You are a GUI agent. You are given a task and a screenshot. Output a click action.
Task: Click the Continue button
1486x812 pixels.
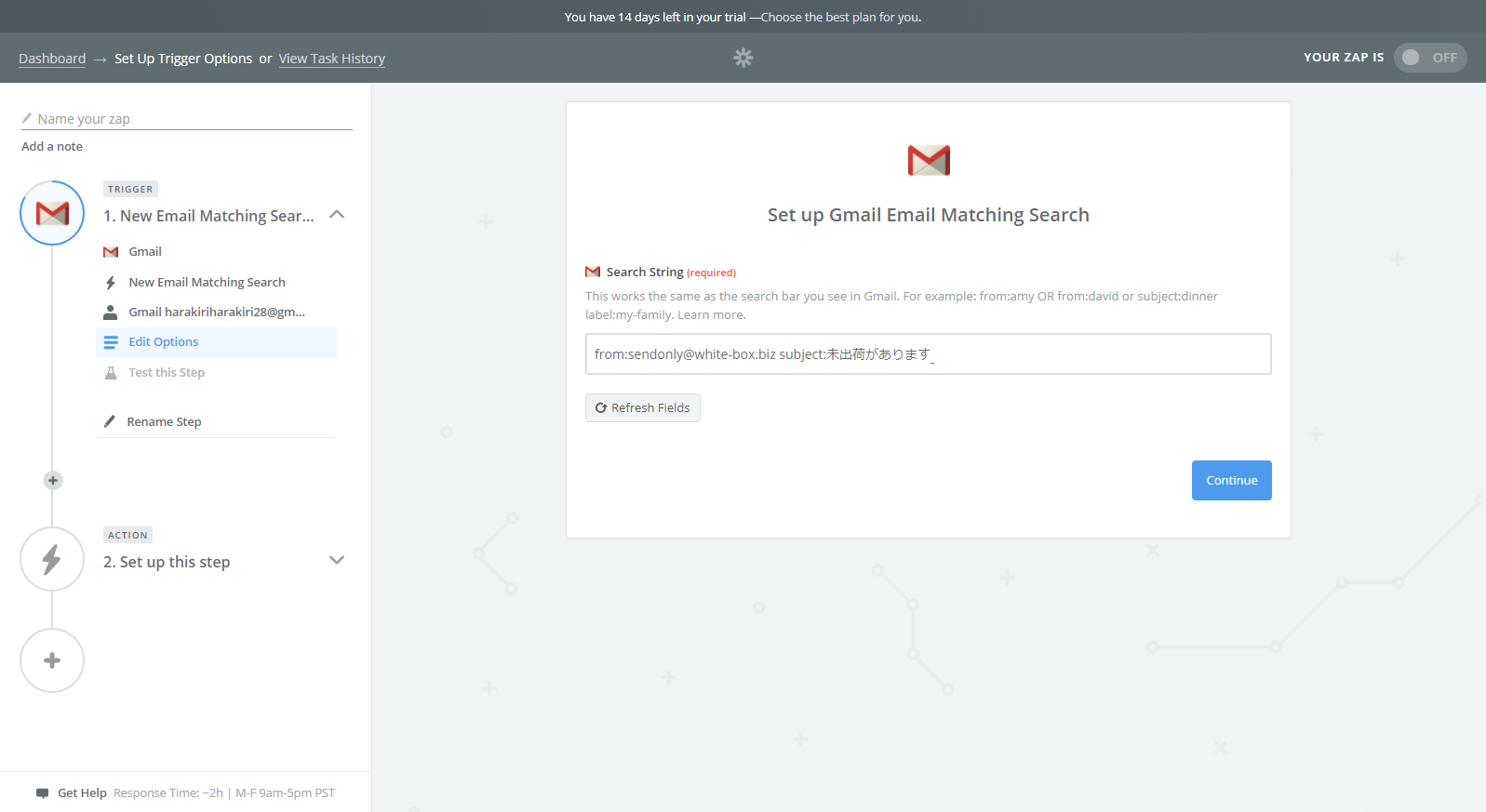click(x=1231, y=480)
